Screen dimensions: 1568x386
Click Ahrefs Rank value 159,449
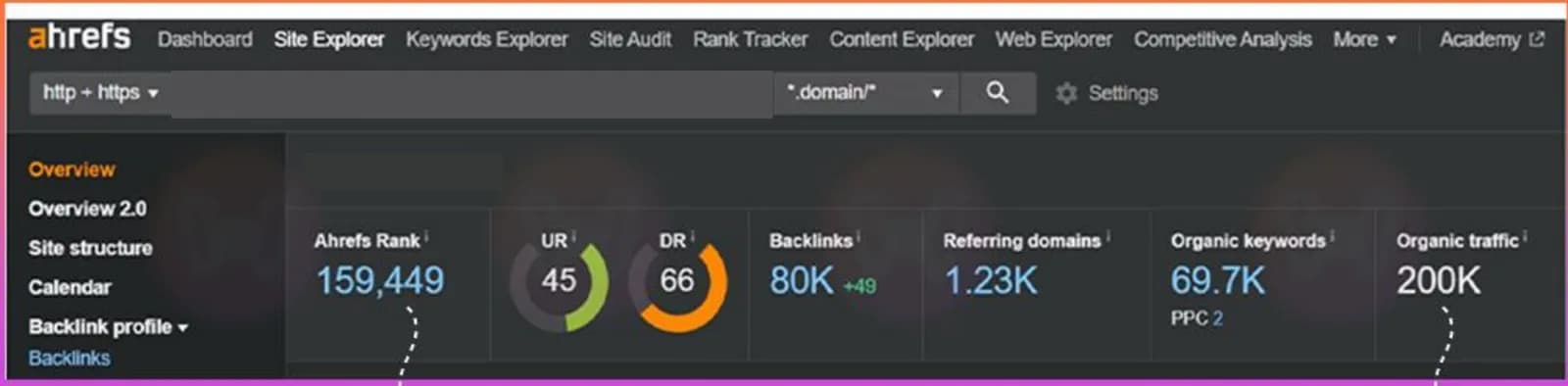tap(379, 282)
